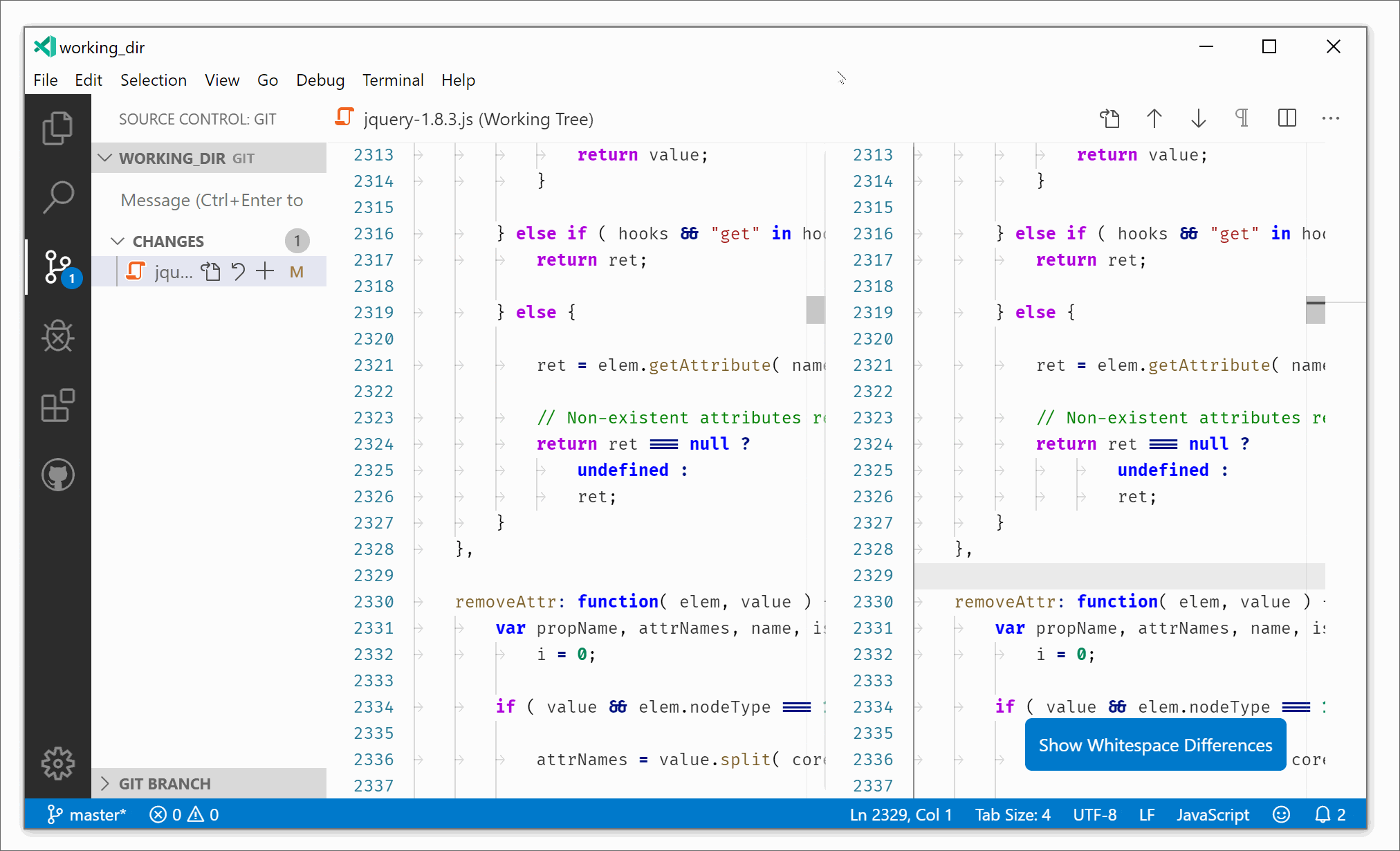
Task: Toggle inline view with the split editor icon
Action: [x=1286, y=118]
